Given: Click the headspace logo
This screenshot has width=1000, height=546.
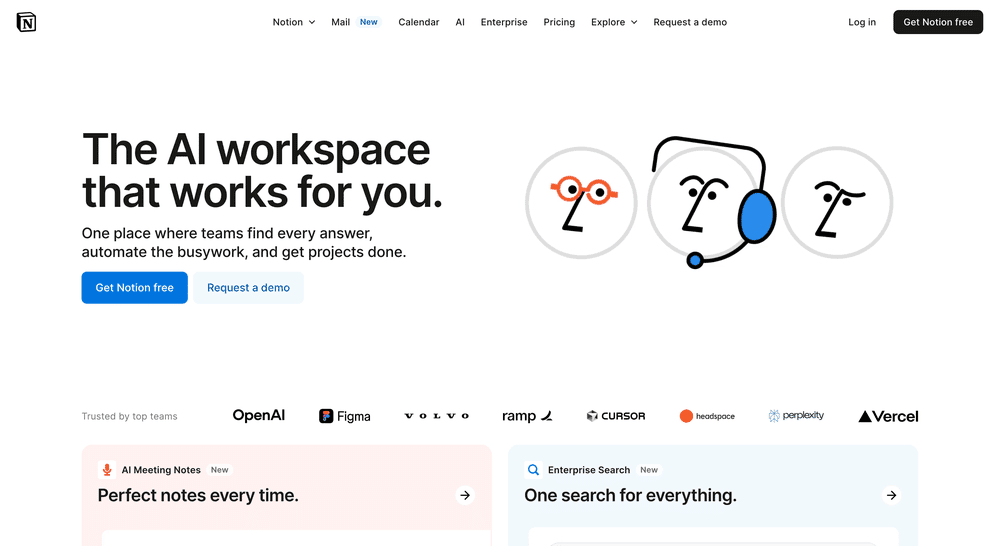Looking at the screenshot, I should 707,416.
